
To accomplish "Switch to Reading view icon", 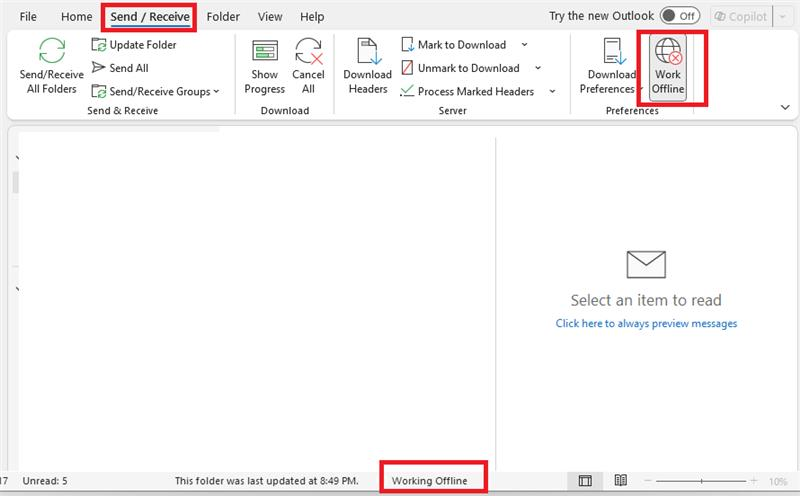I will click(x=620, y=480).
